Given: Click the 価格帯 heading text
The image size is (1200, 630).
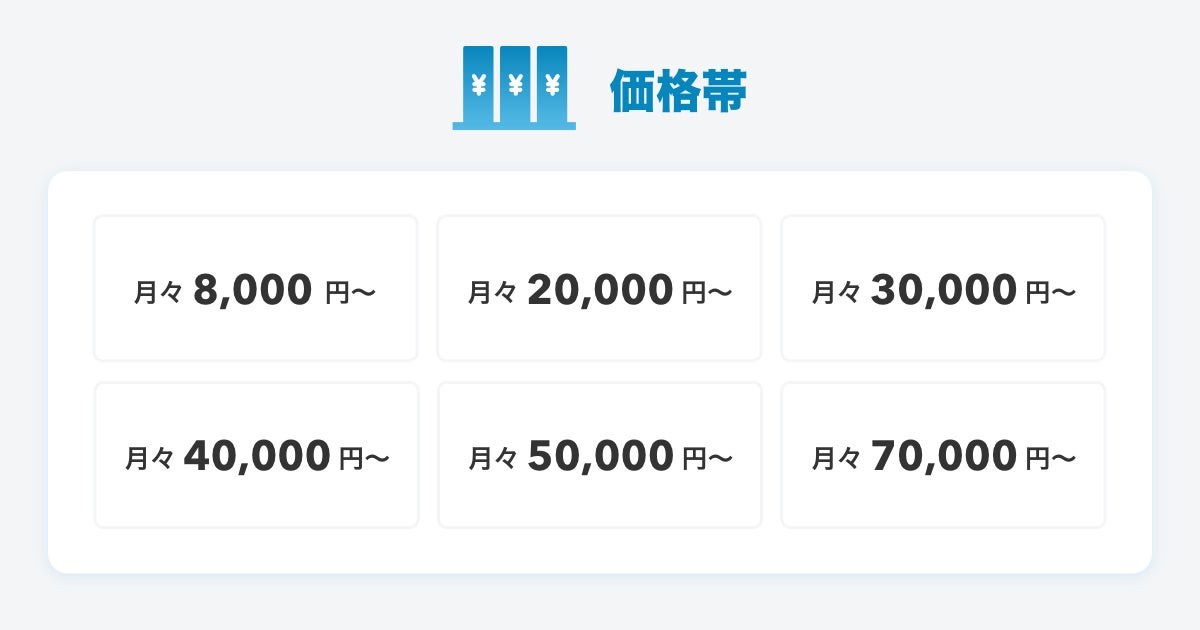Looking at the screenshot, I should [678, 93].
